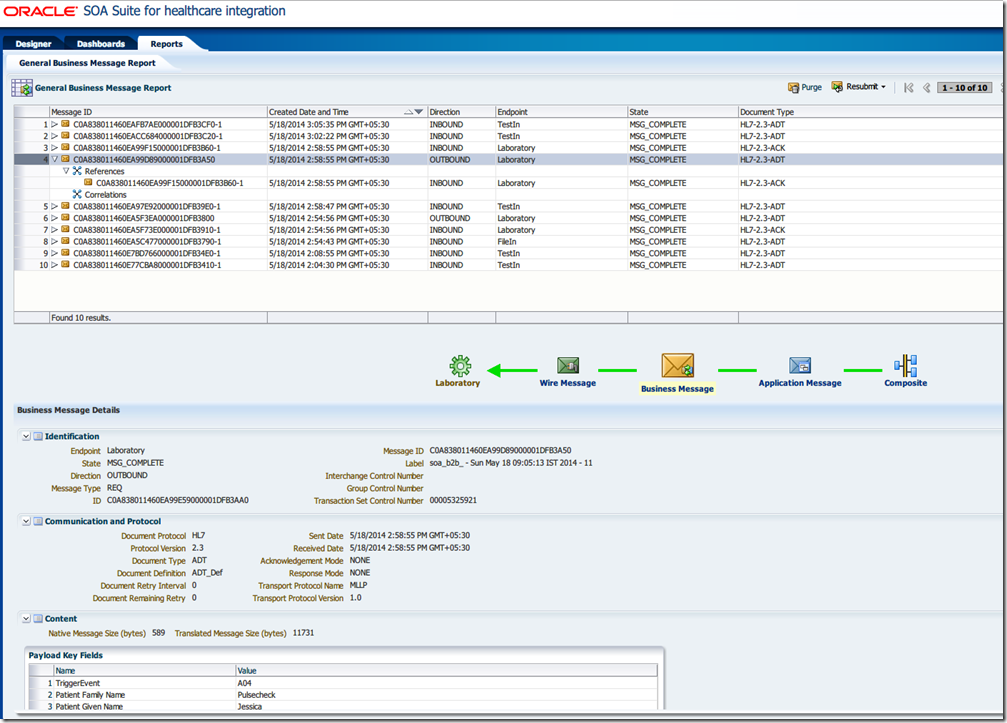Expand row 1 message C0A838011460EAFB7AE000001DFB3CF0-1

55,125
